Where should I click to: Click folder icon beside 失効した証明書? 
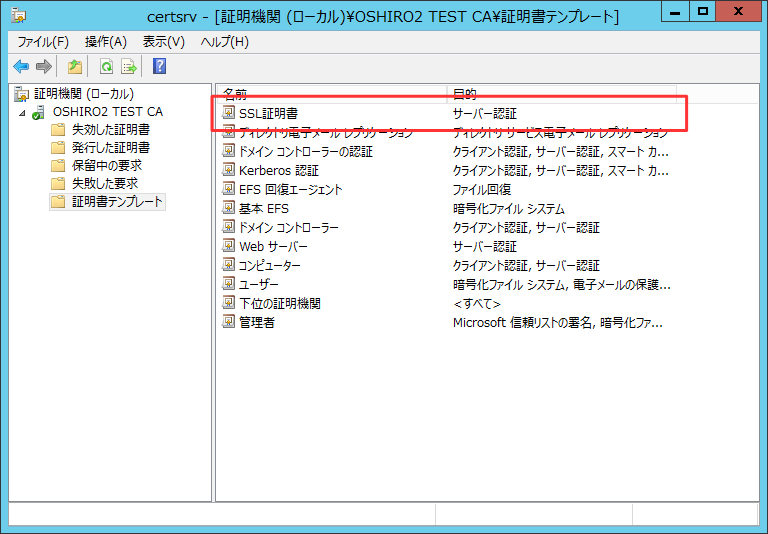[58, 130]
